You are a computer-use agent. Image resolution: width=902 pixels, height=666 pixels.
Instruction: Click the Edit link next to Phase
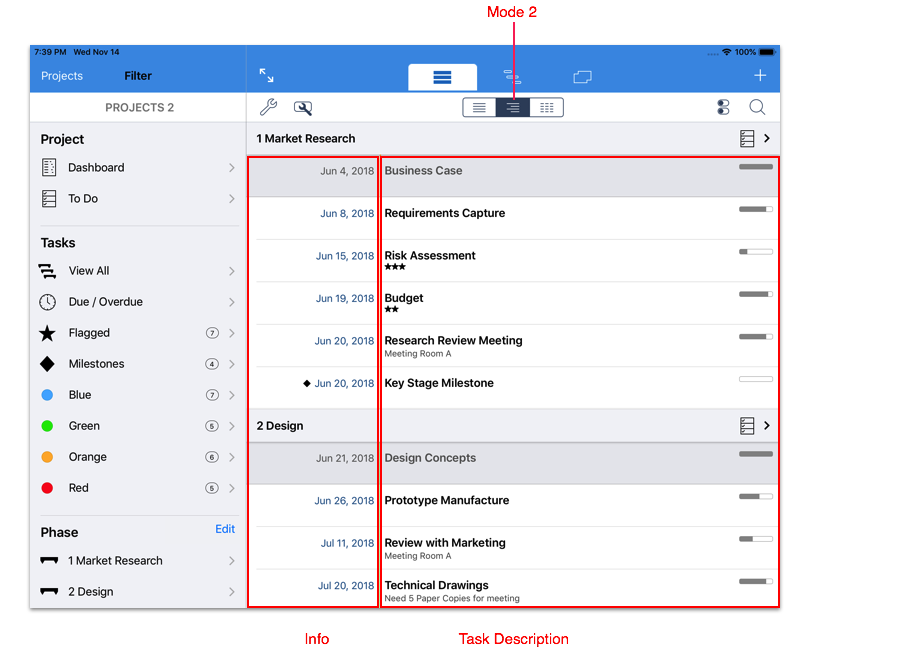(225, 530)
